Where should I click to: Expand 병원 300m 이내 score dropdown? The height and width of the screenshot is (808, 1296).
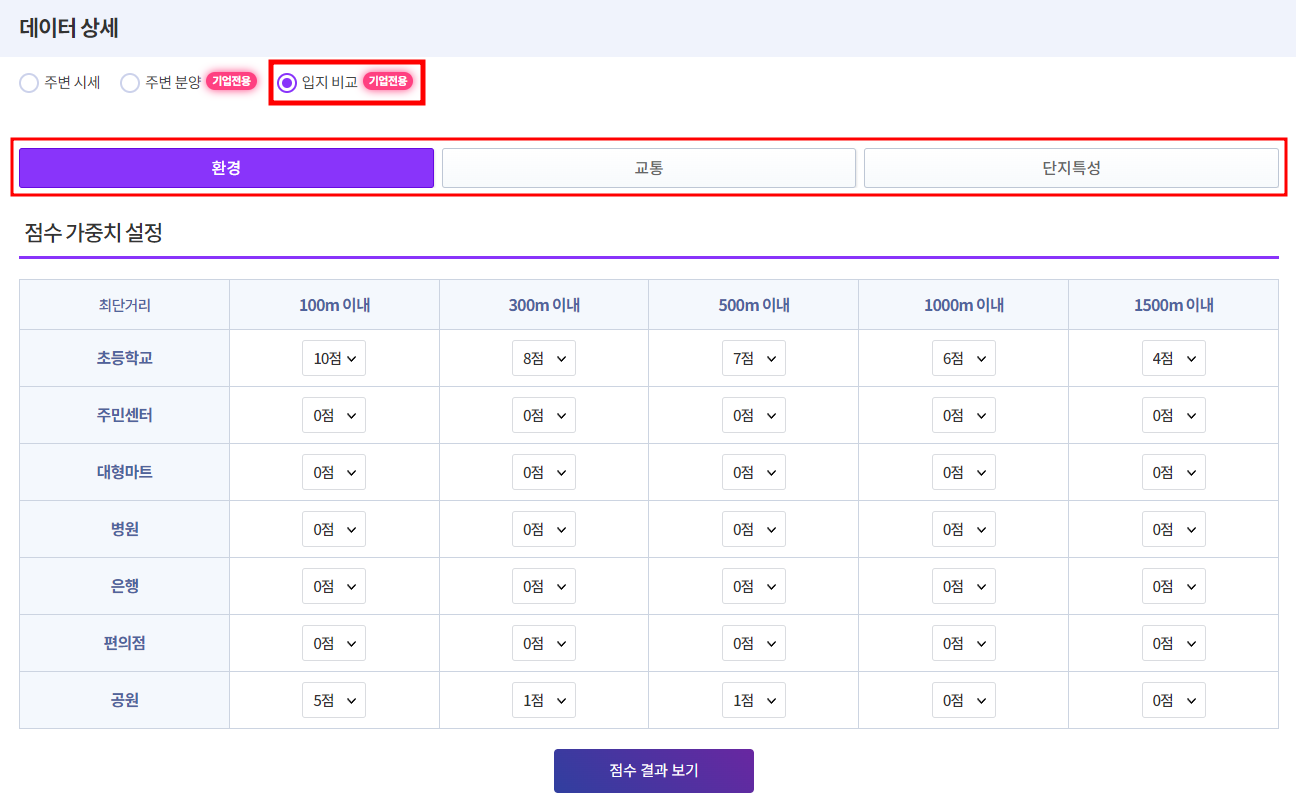tap(544, 529)
